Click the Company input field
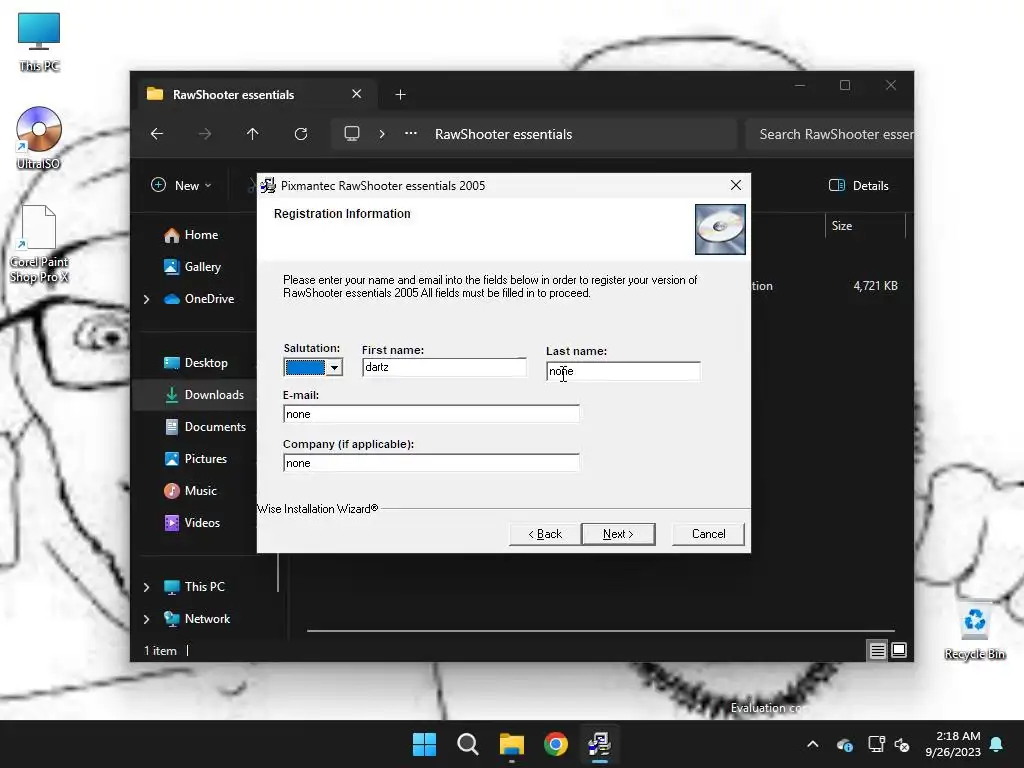The width and height of the screenshot is (1024, 768). tap(431, 463)
